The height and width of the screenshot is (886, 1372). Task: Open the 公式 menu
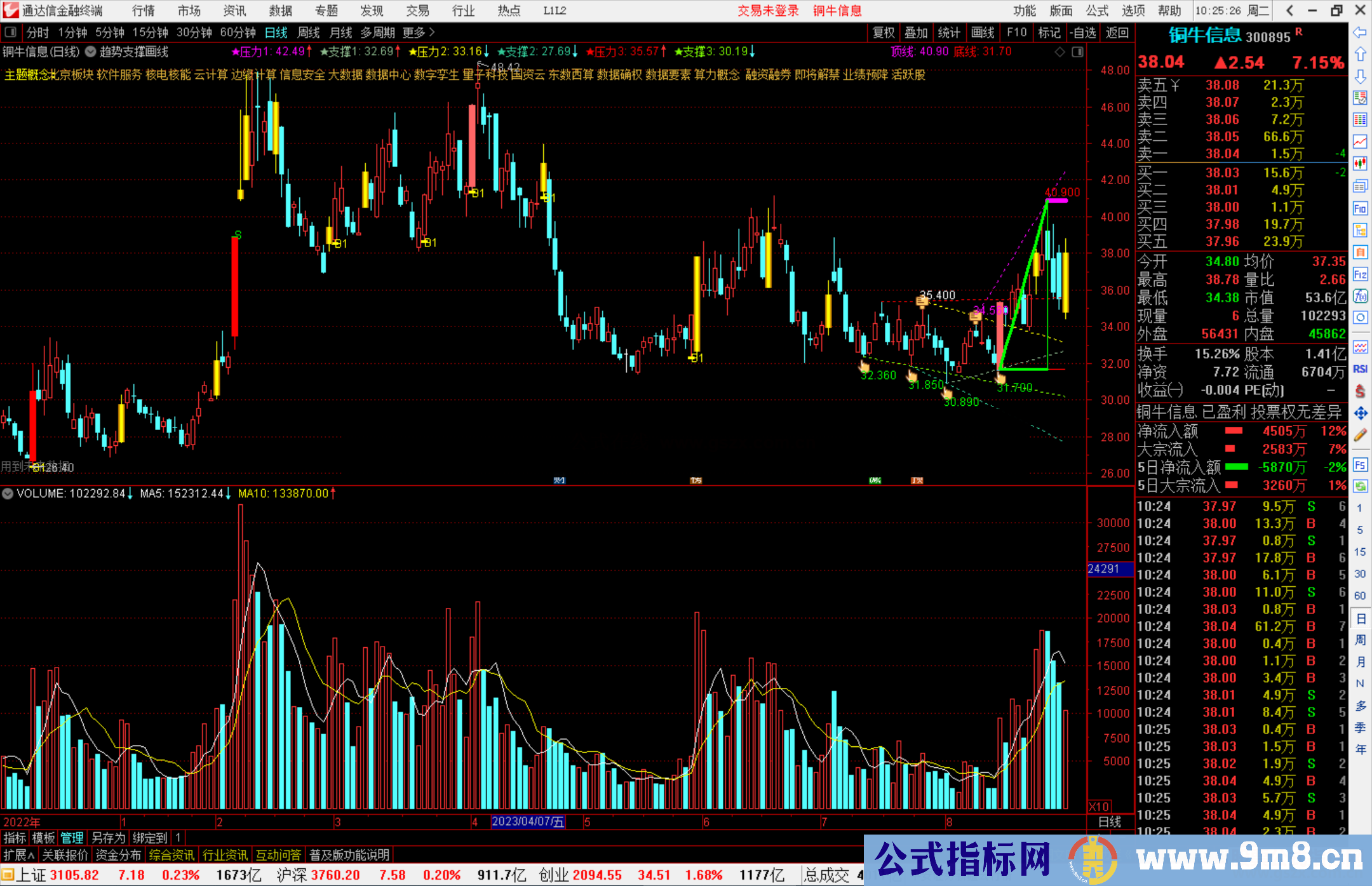point(1097,10)
